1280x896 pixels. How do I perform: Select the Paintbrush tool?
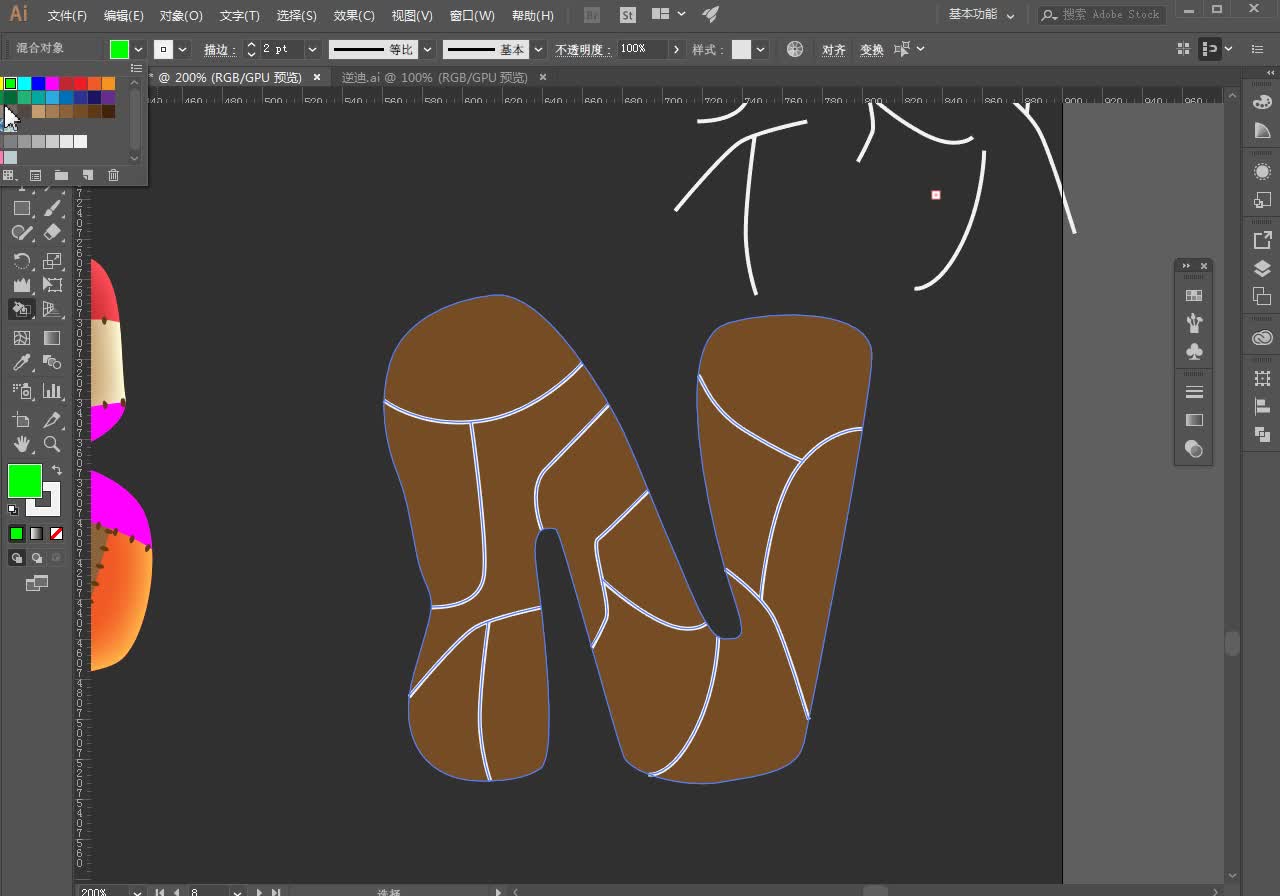(x=52, y=208)
